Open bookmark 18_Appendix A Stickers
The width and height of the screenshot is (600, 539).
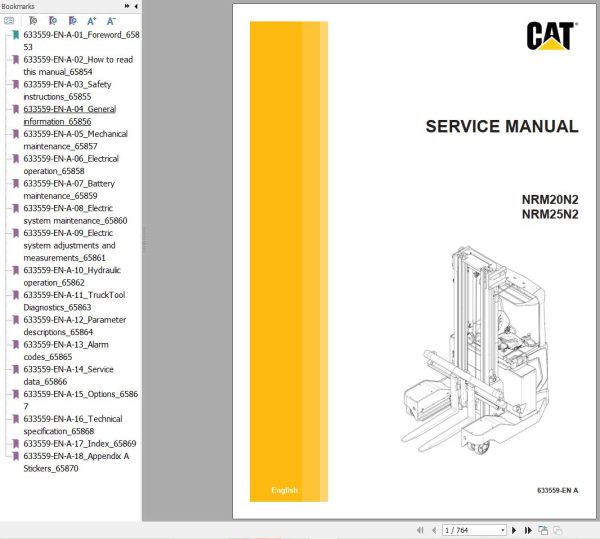coord(76,462)
